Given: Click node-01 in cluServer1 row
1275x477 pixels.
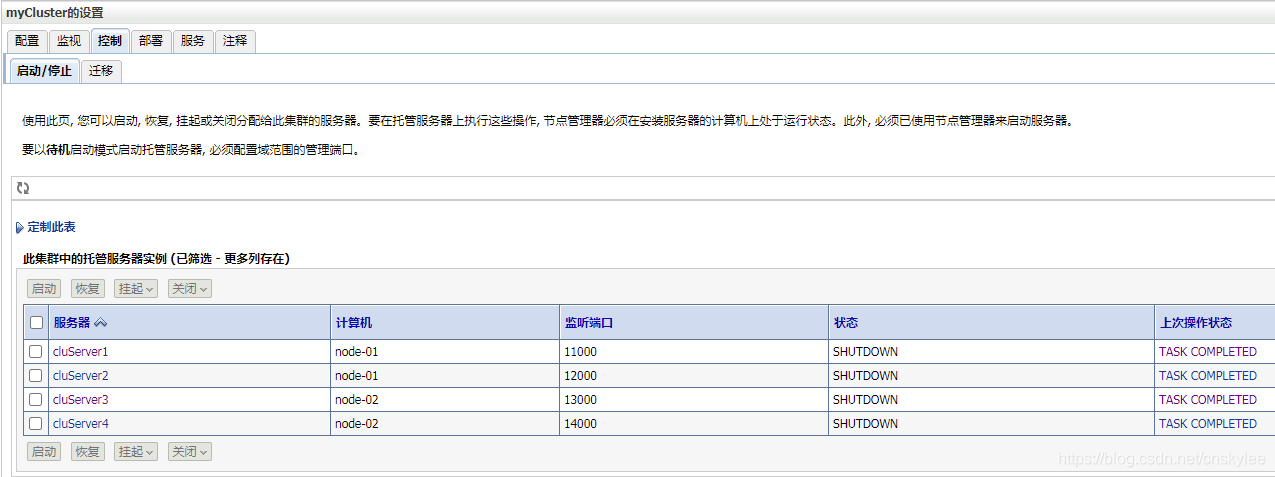Looking at the screenshot, I should (x=357, y=352).
